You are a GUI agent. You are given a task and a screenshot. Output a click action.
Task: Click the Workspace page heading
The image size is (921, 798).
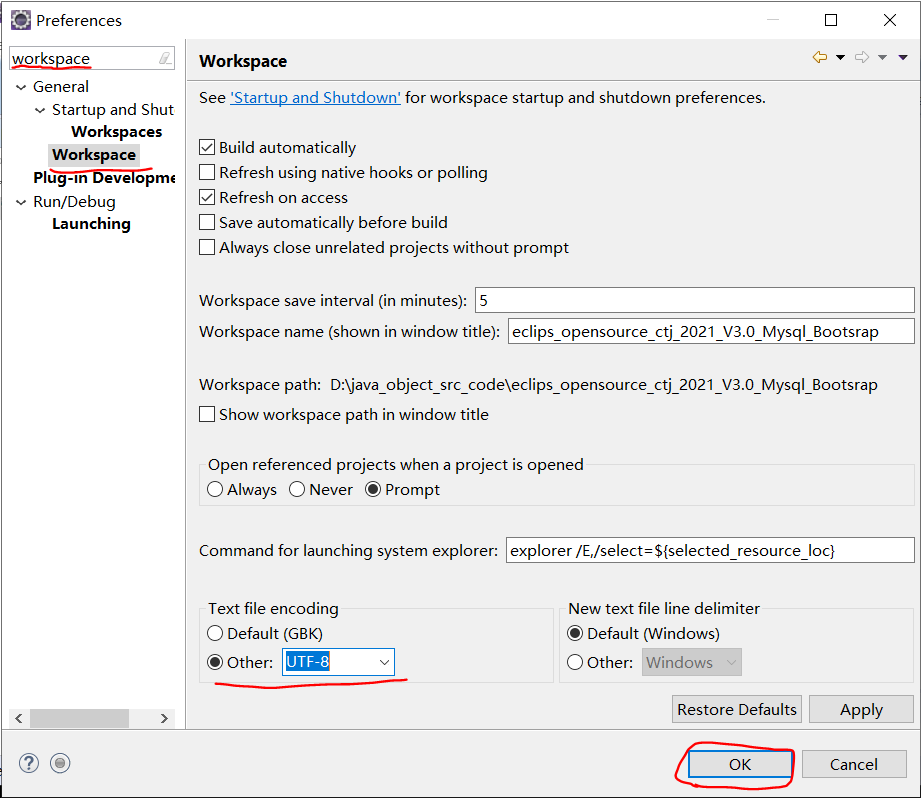coord(243,61)
